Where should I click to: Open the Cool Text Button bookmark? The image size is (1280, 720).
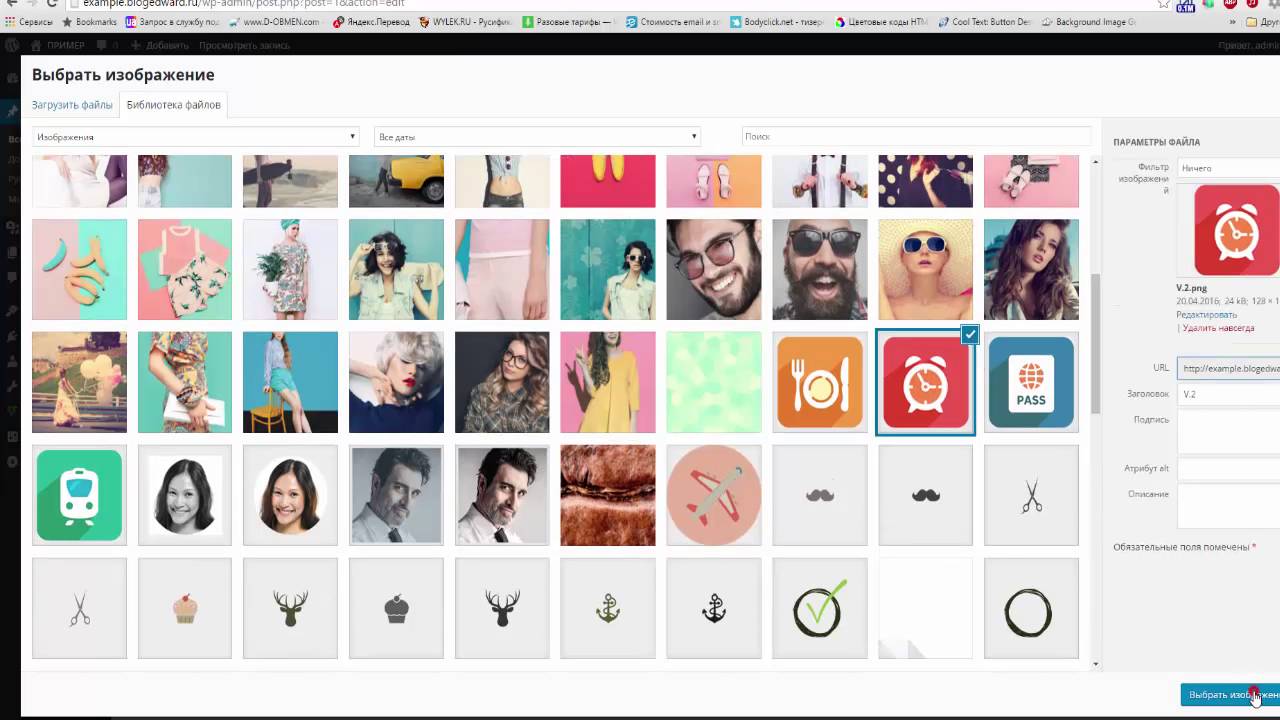click(x=984, y=22)
